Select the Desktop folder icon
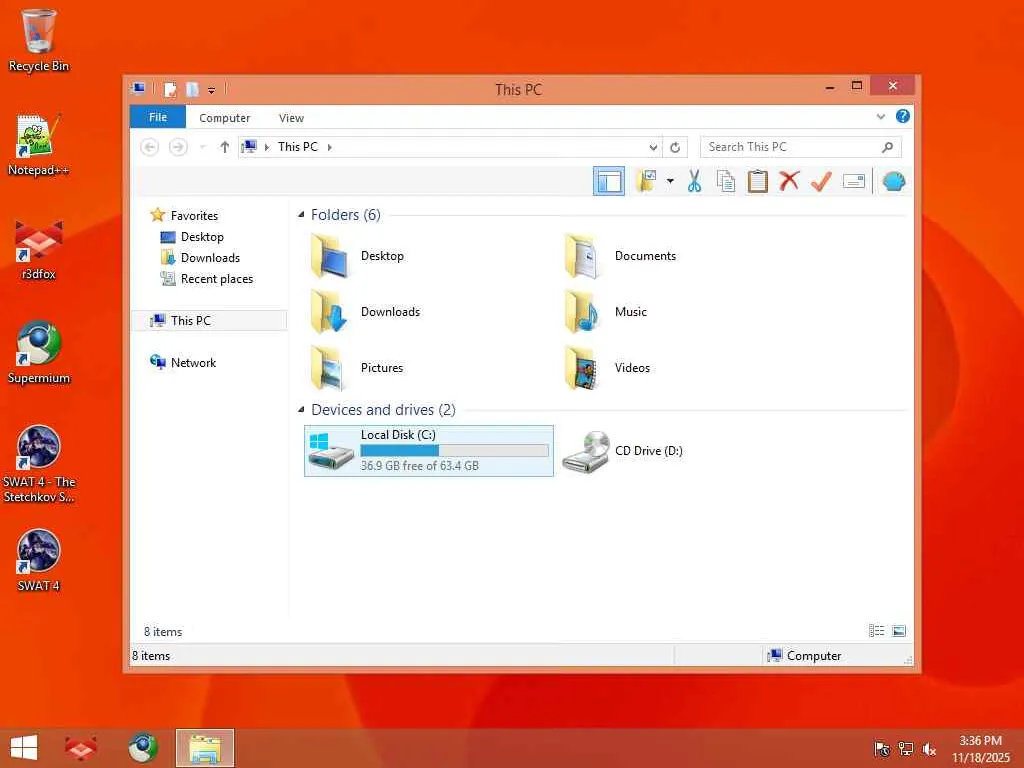Screen dimensions: 1024x768 [330, 256]
